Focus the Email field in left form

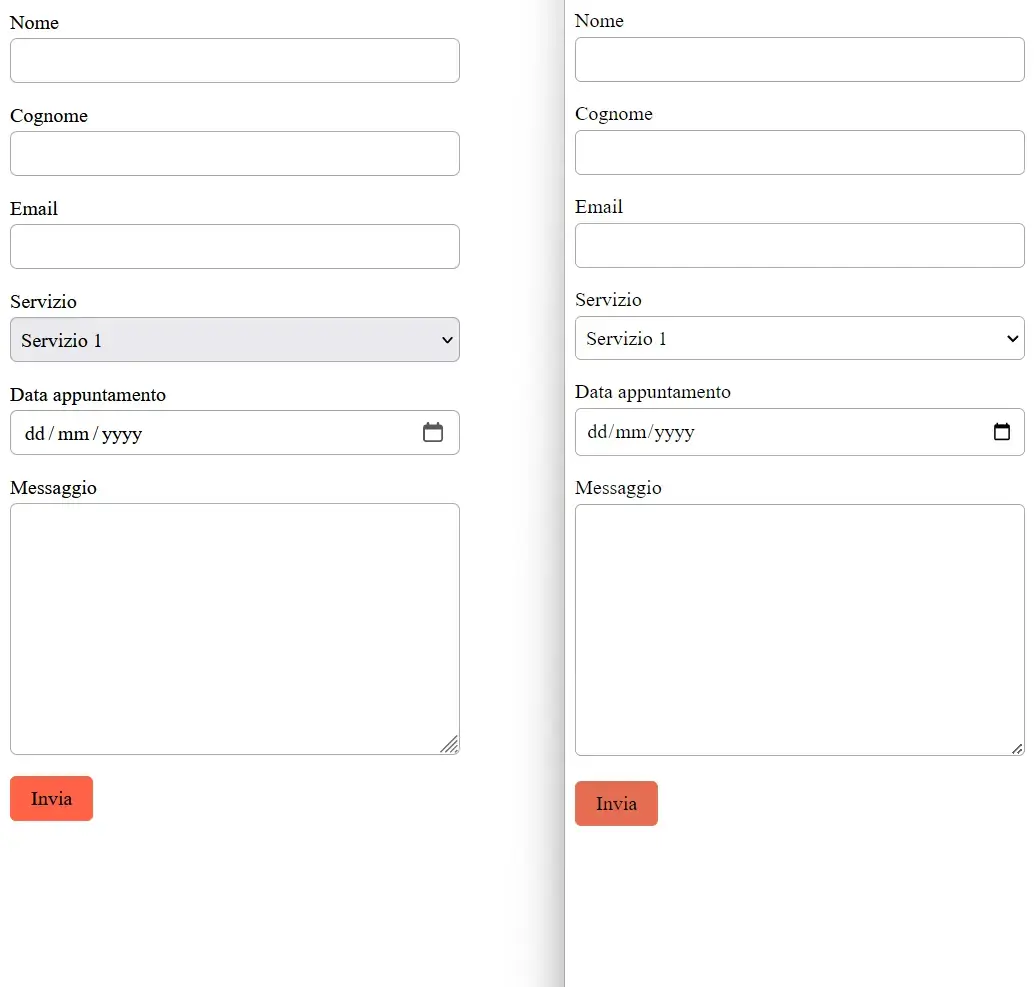click(234, 246)
